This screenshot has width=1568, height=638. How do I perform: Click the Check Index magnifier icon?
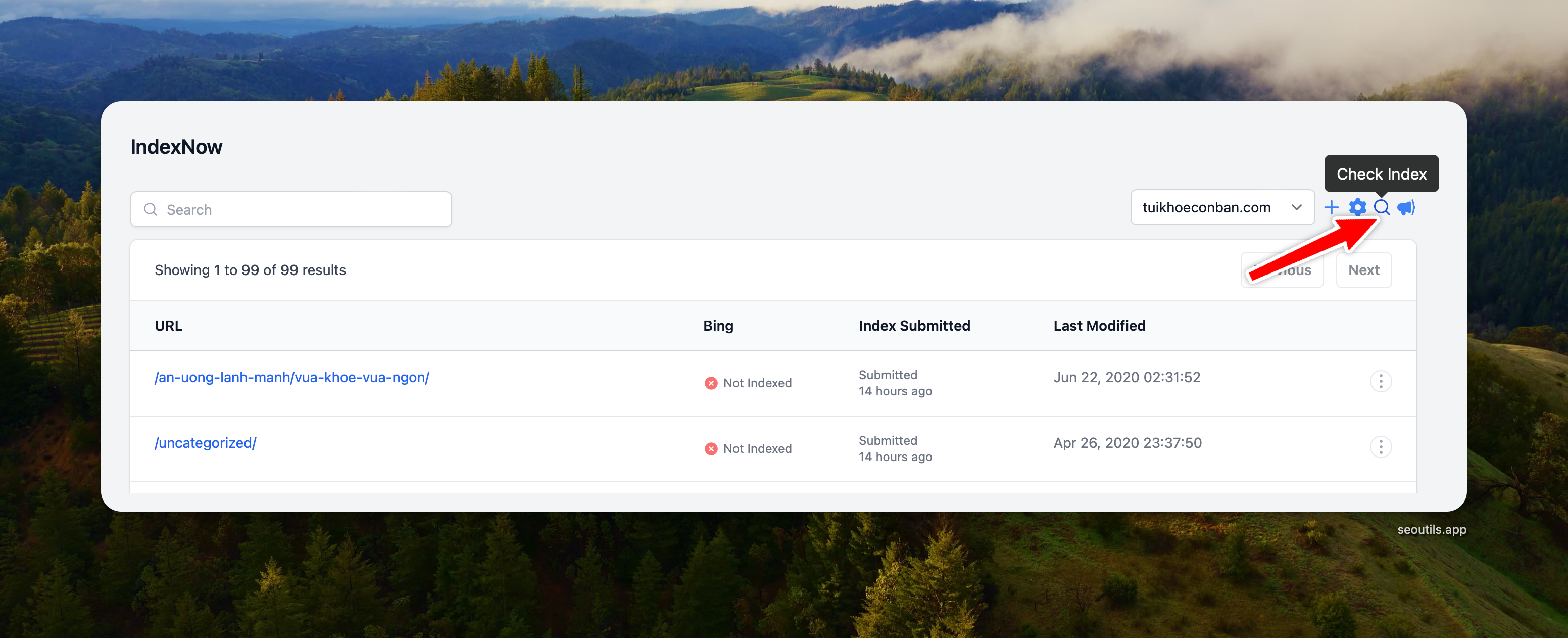point(1382,207)
